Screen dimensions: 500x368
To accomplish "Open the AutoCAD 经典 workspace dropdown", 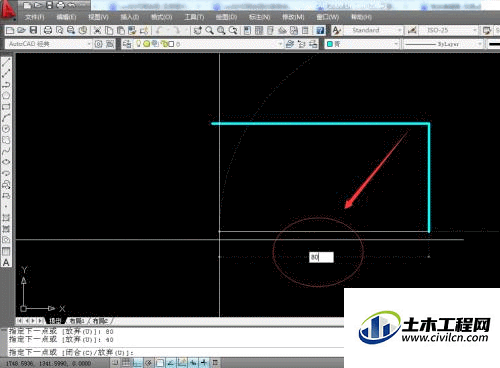I will [x=49, y=44].
